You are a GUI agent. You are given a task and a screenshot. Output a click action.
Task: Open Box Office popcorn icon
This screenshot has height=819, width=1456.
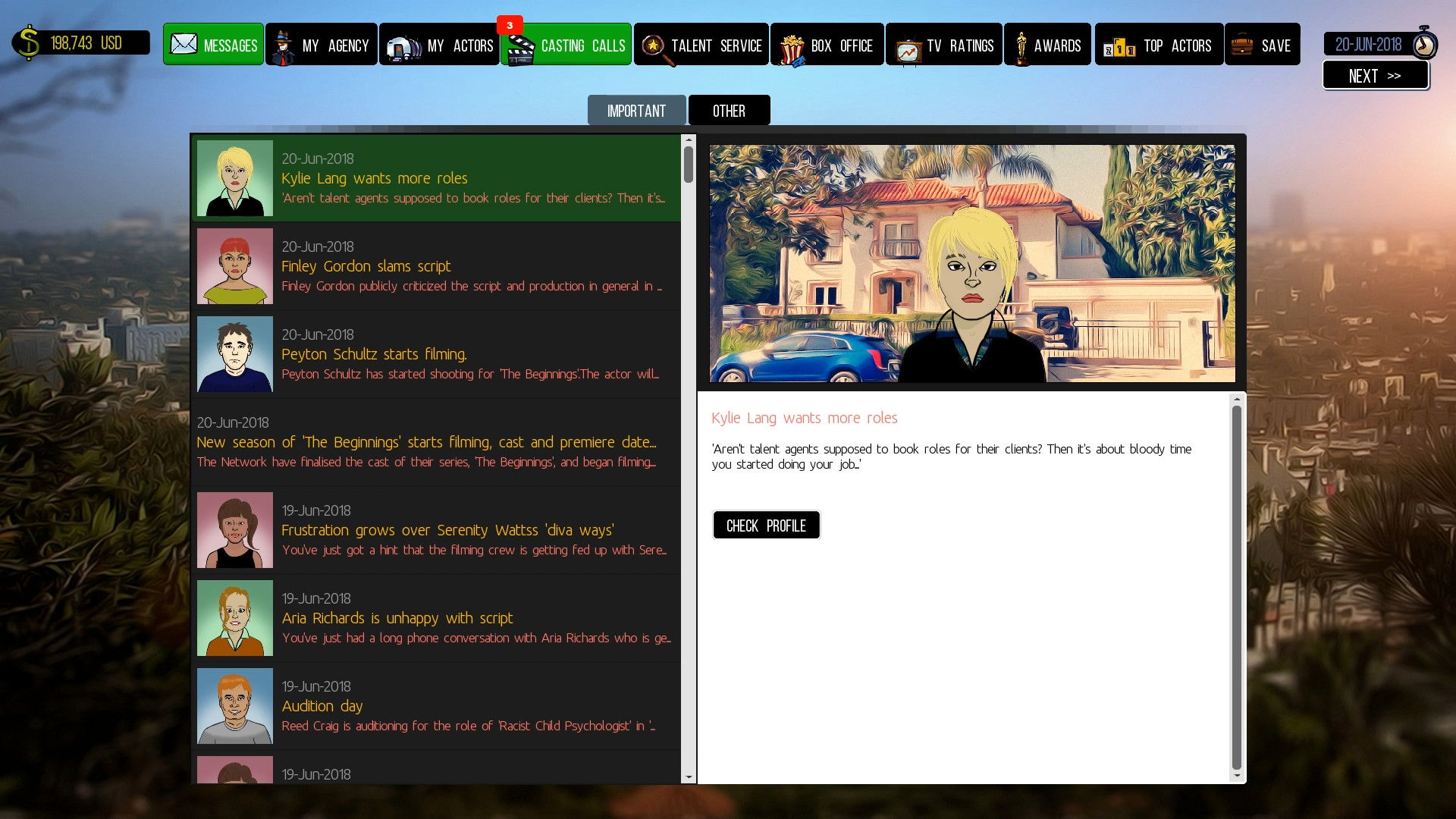[792, 49]
